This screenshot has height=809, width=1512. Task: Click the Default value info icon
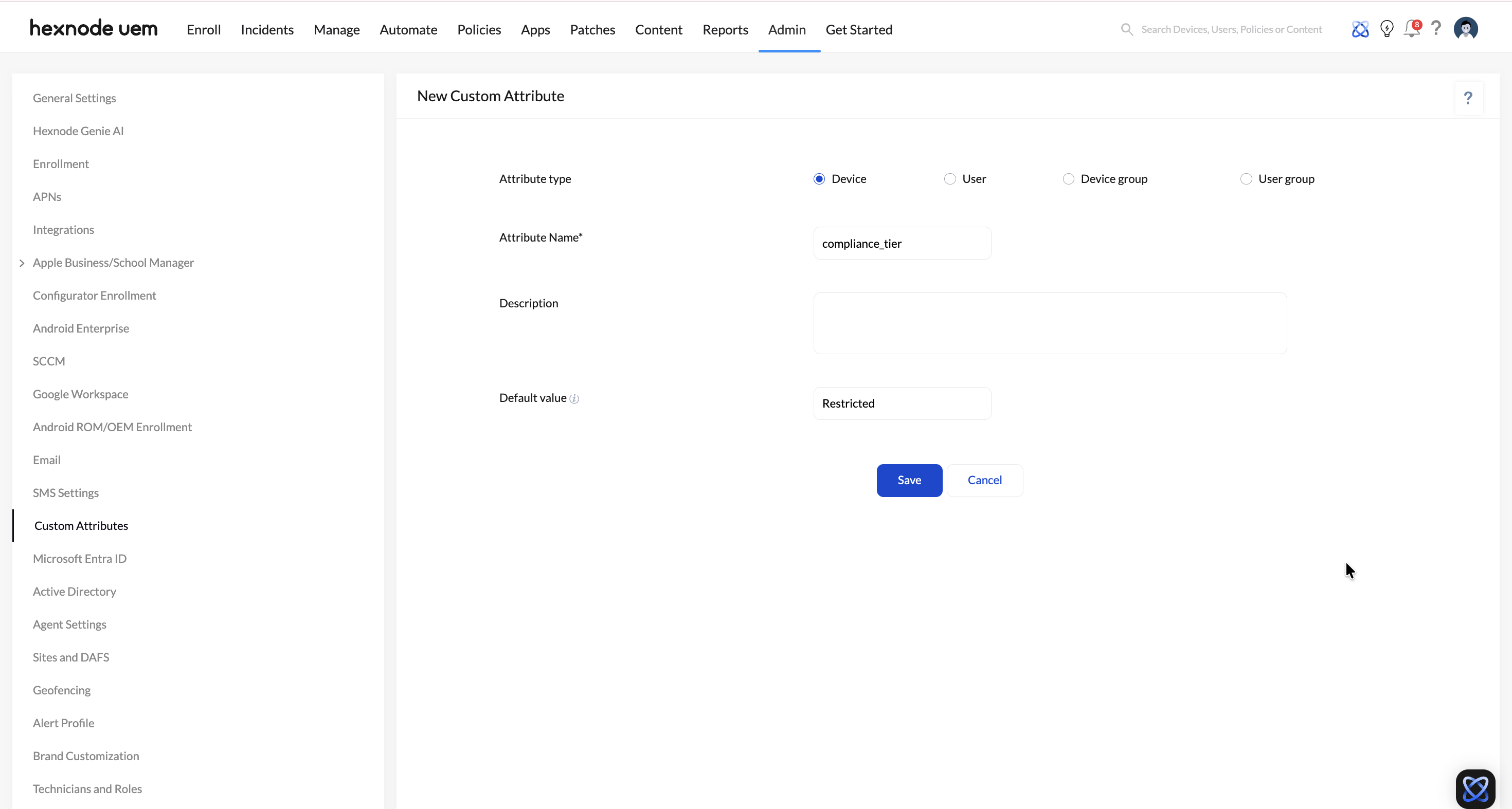(574, 399)
